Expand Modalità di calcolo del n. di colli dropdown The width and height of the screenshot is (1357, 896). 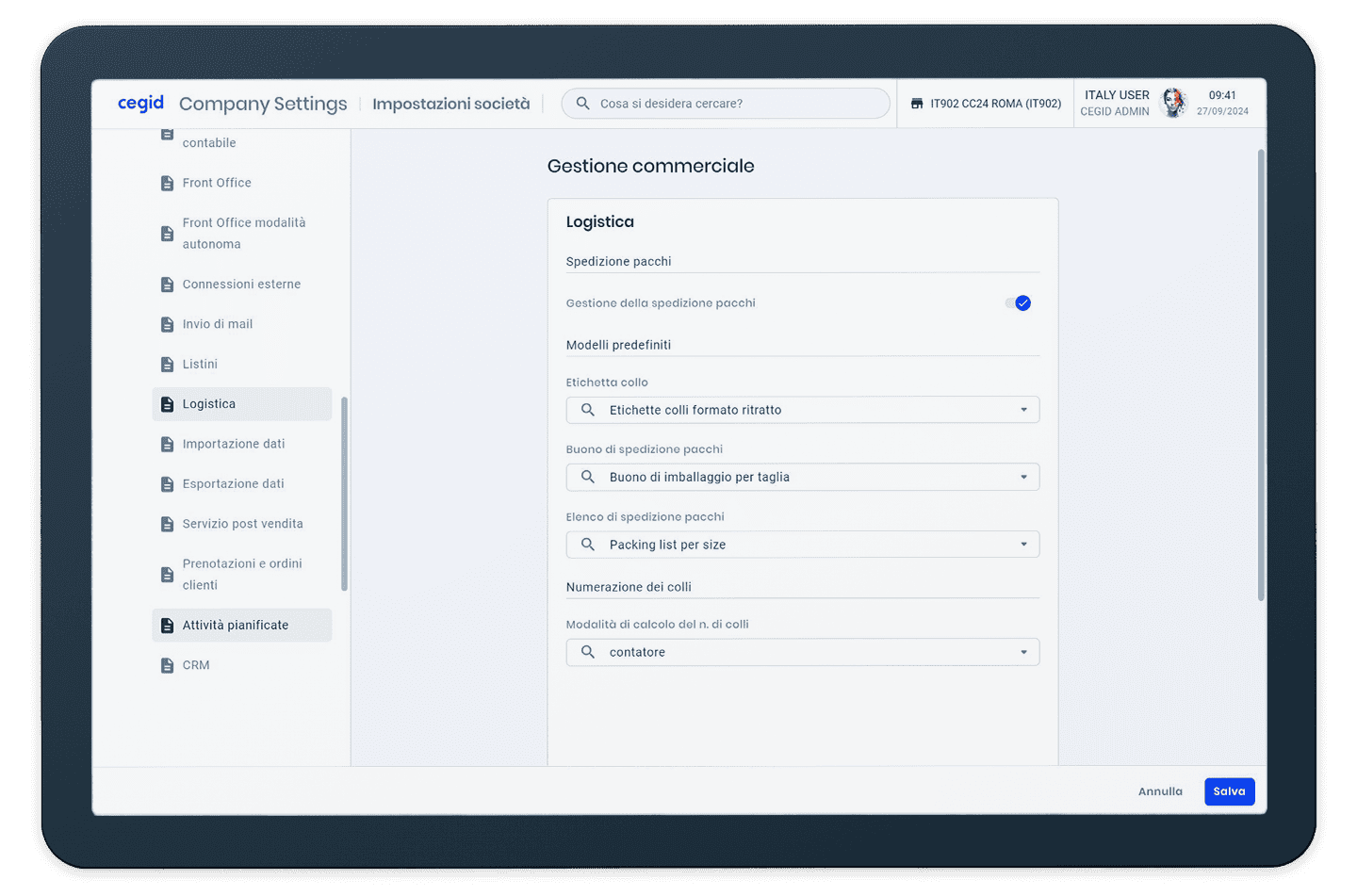click(x=1023, y=652)
